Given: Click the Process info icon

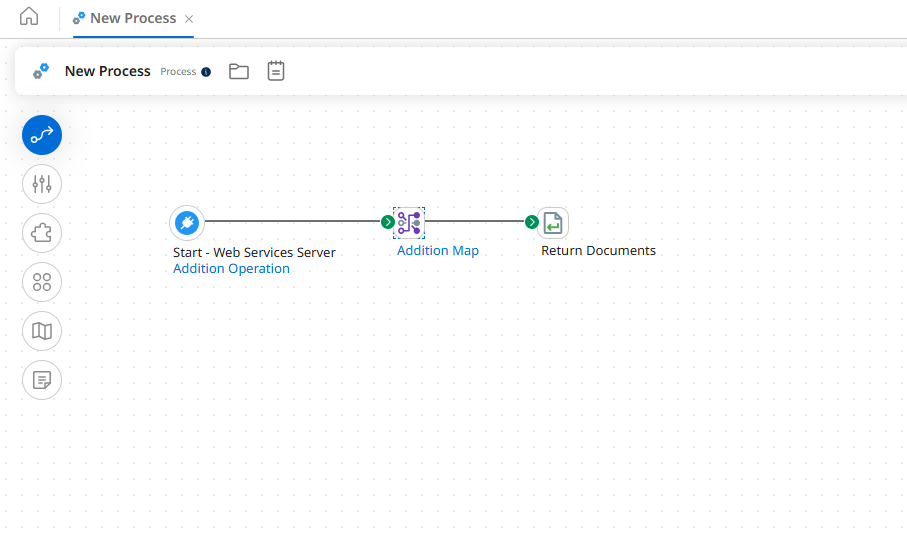Looking at the screenshot, I should (x=206, y=72).
